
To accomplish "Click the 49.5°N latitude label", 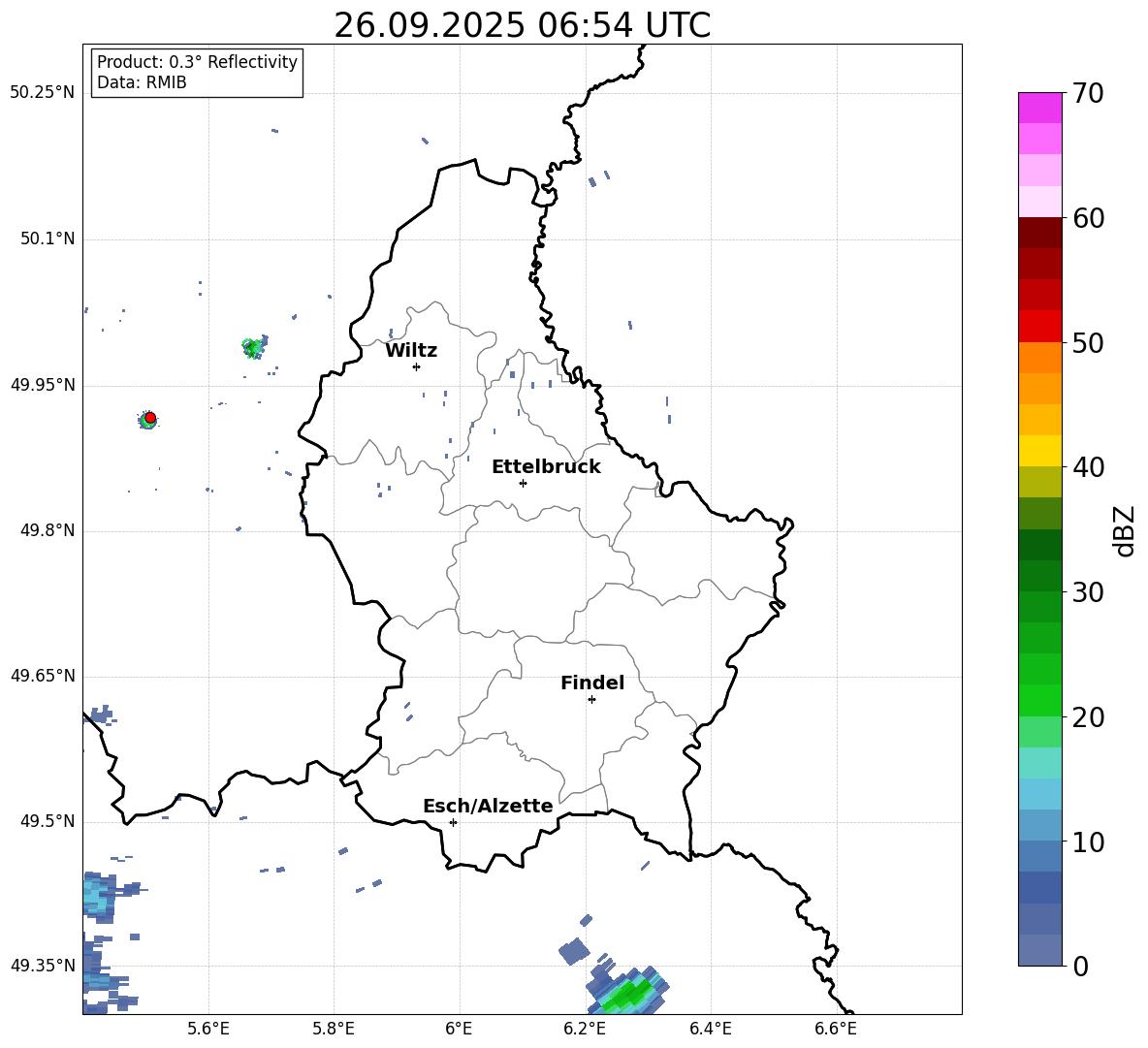I will click(x=47, y=822).
